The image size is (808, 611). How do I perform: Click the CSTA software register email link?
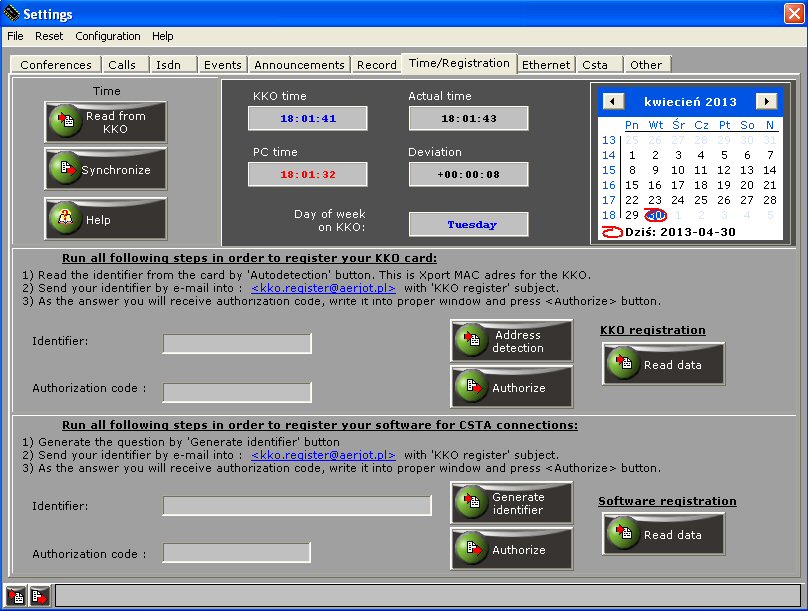pyautogui.click(x=323, y=455)
